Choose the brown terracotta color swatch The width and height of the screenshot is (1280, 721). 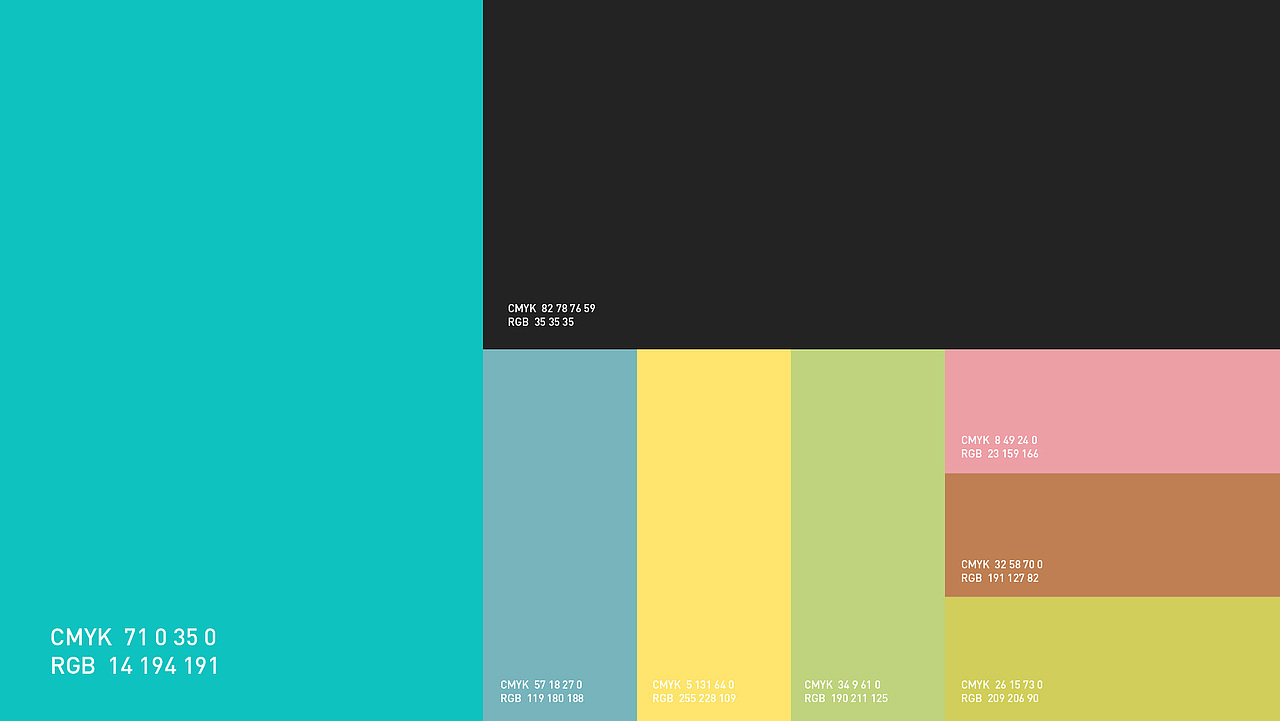[1112, 535]
